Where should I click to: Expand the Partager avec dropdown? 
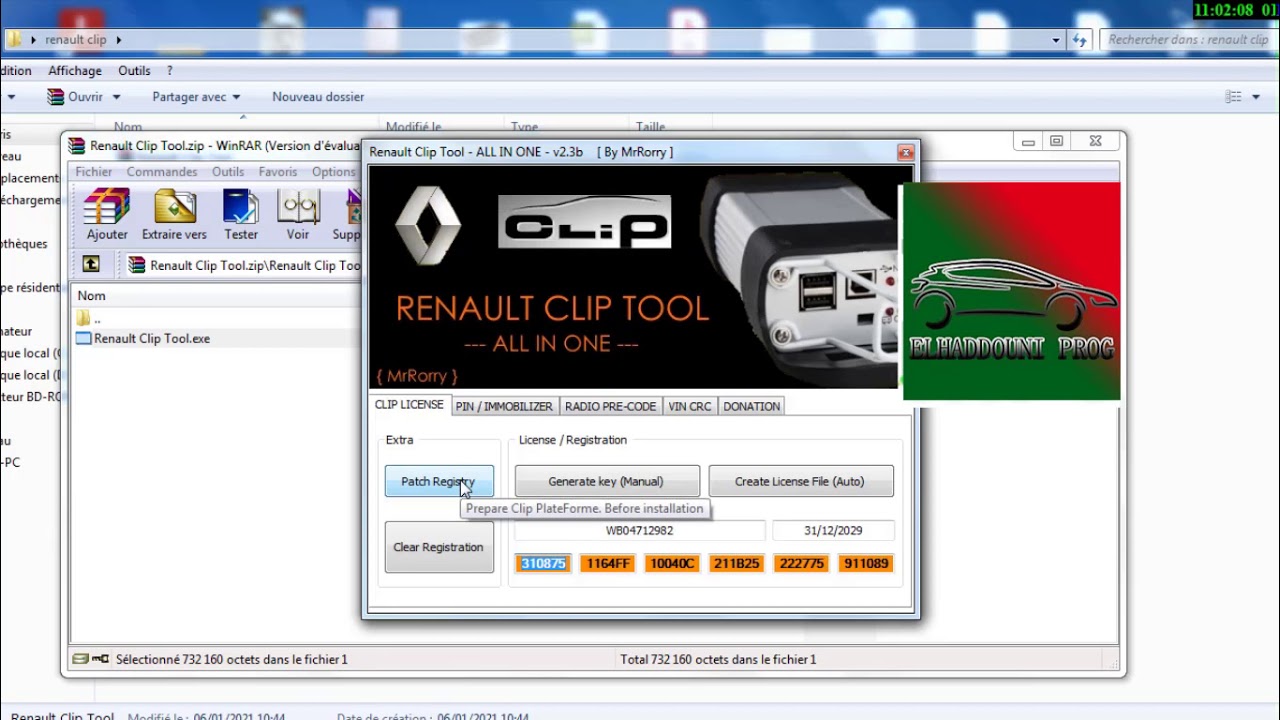(x=236, y=97)
